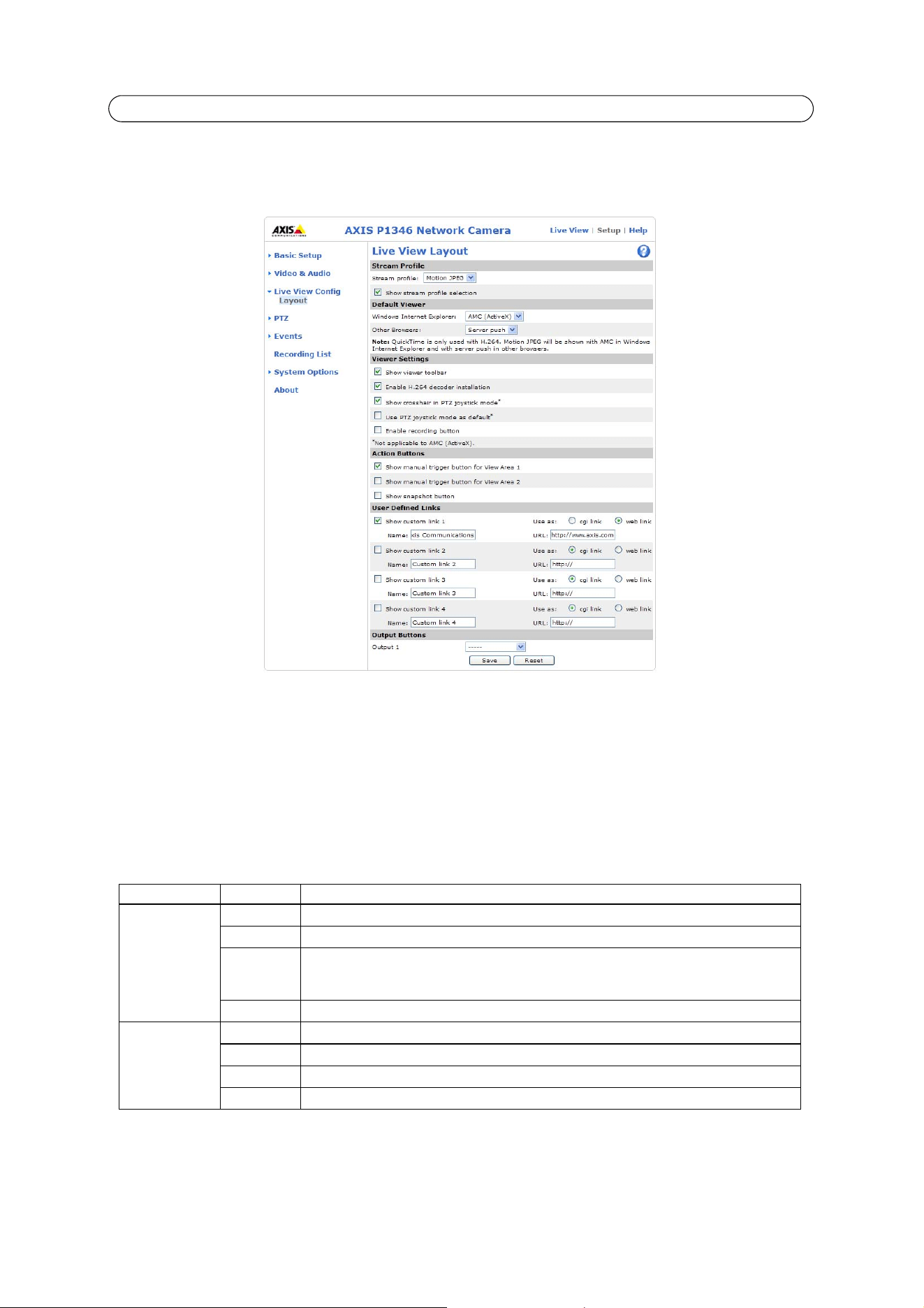Select cgi link for custom link 4
Viewport: 924px width, 1308px height.
click(572, 608)
